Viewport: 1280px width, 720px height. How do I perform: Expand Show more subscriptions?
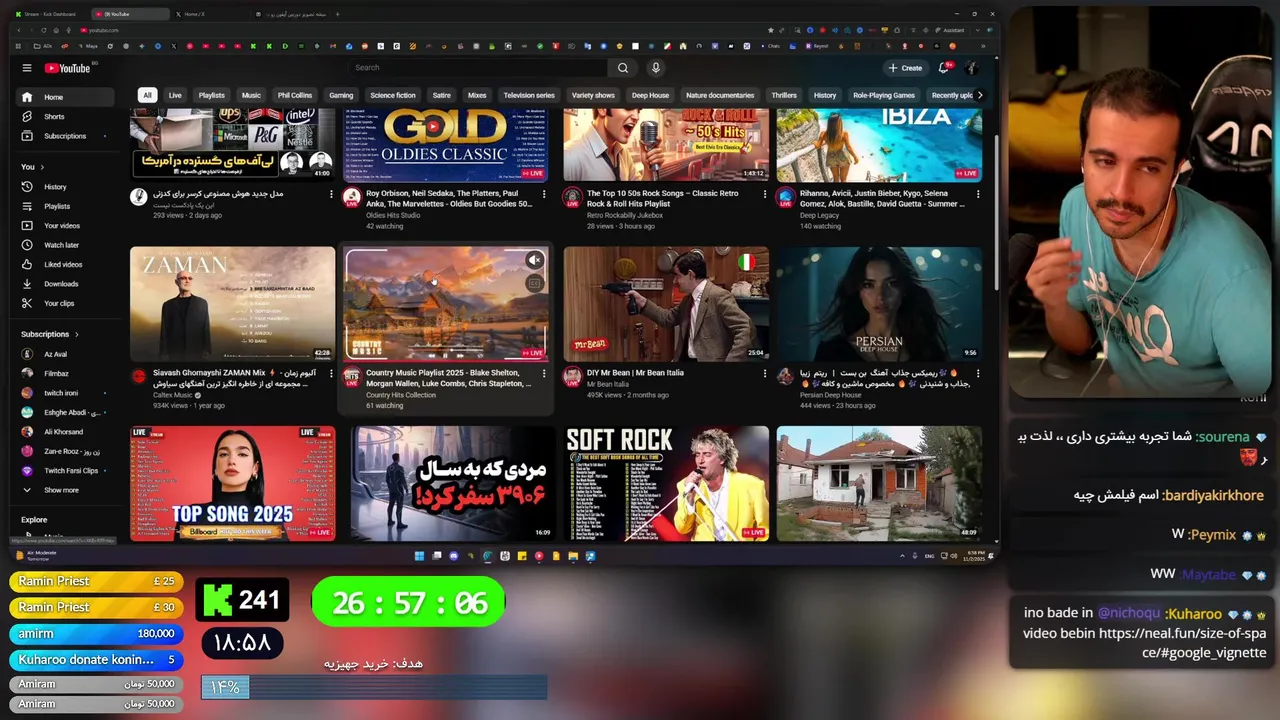67,490
